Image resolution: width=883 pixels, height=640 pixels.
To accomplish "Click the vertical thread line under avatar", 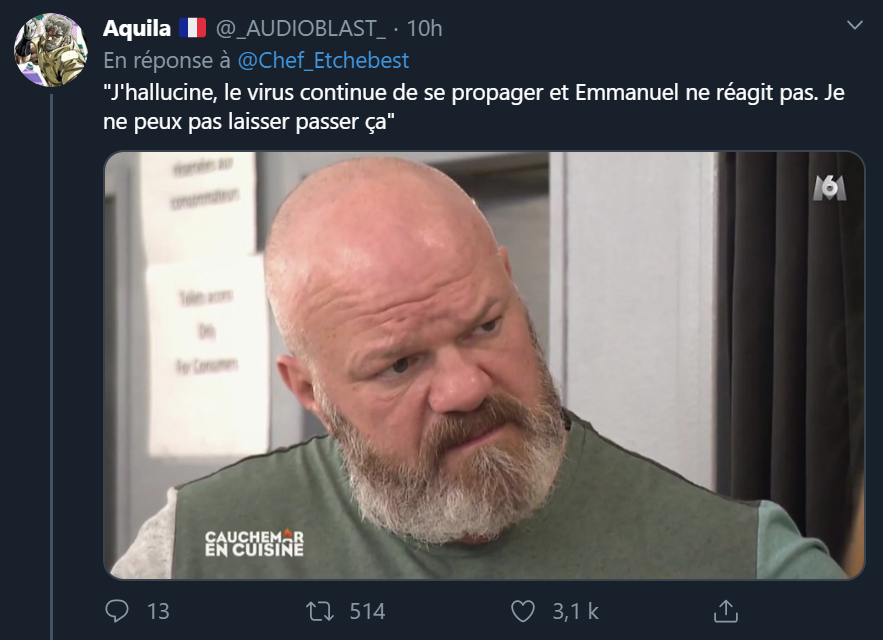I will [x=51, y=366].
